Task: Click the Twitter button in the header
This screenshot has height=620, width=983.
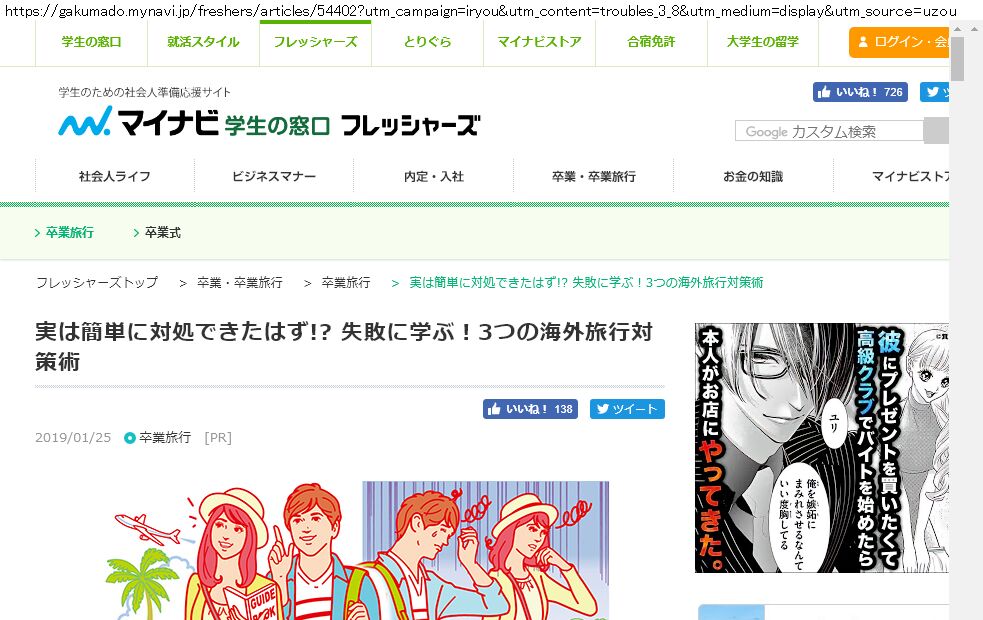Action: point(934,92)
